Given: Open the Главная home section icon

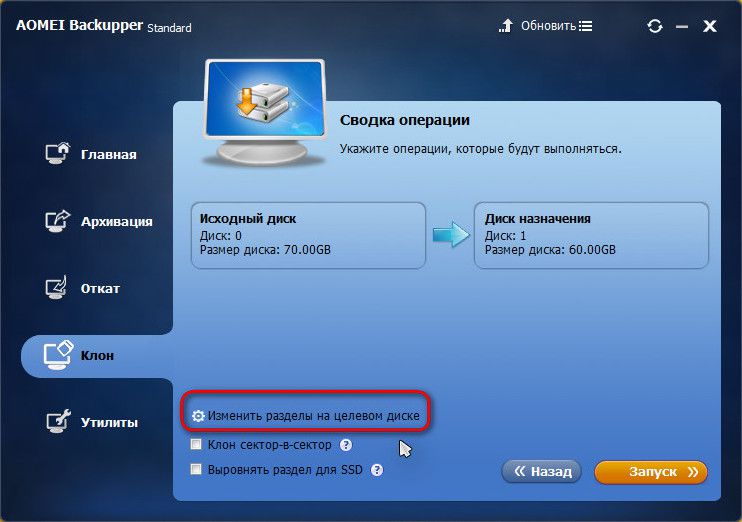Looking at the screenshot, I should point(58,153).
